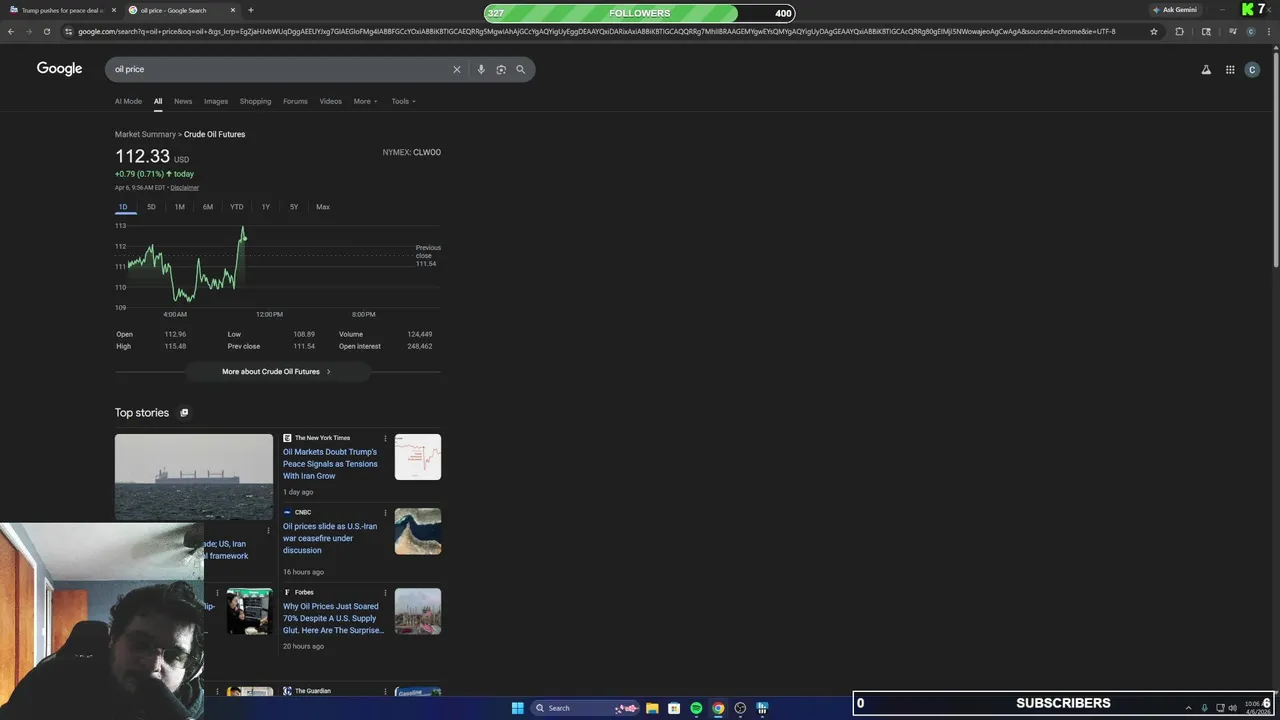Select the 5Y chart range

(x=294, y=207)
